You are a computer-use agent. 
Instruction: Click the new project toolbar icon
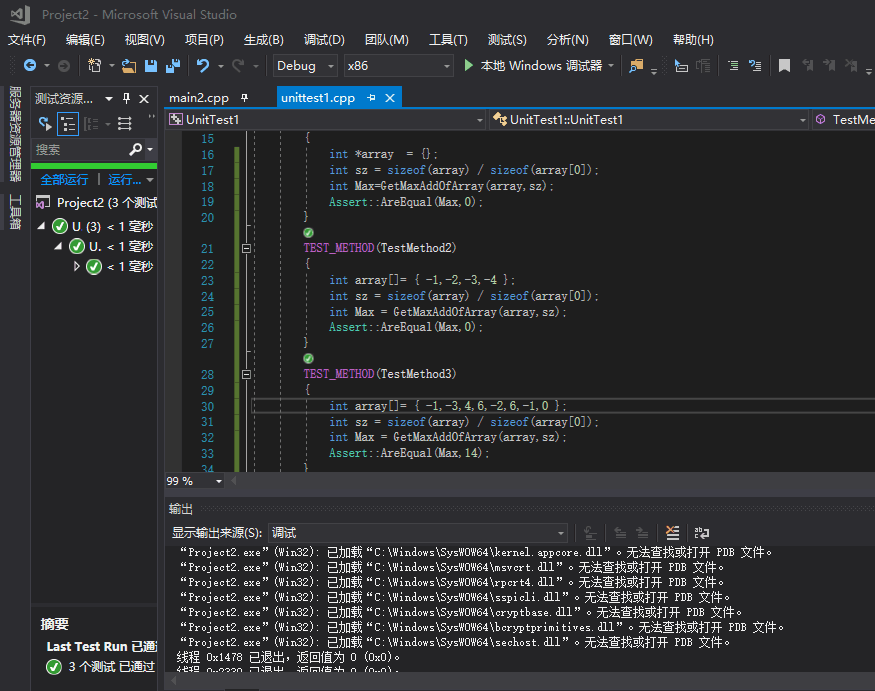click(94, 66)
